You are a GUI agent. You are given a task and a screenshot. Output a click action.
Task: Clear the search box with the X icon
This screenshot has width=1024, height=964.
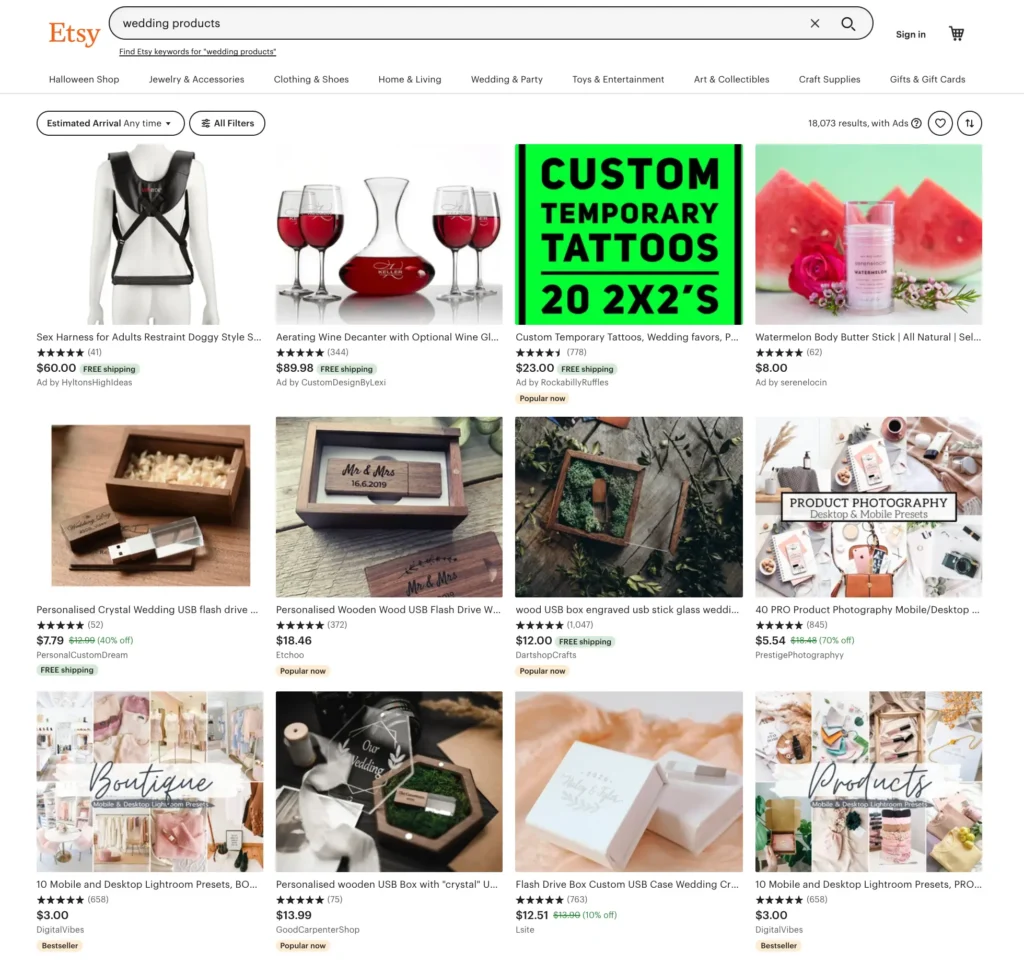coord(814,24)
